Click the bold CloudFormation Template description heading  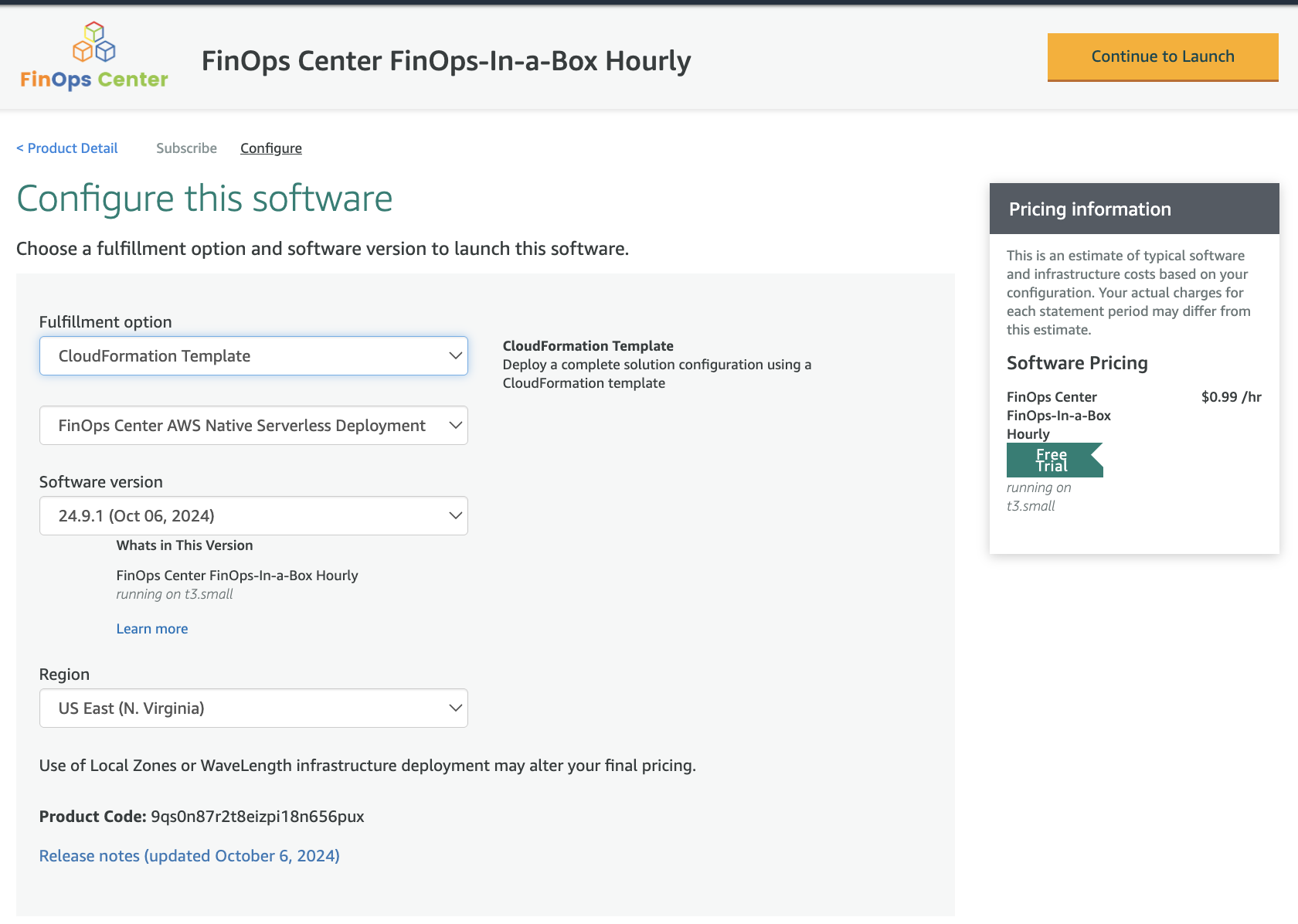tap(588, 346)
